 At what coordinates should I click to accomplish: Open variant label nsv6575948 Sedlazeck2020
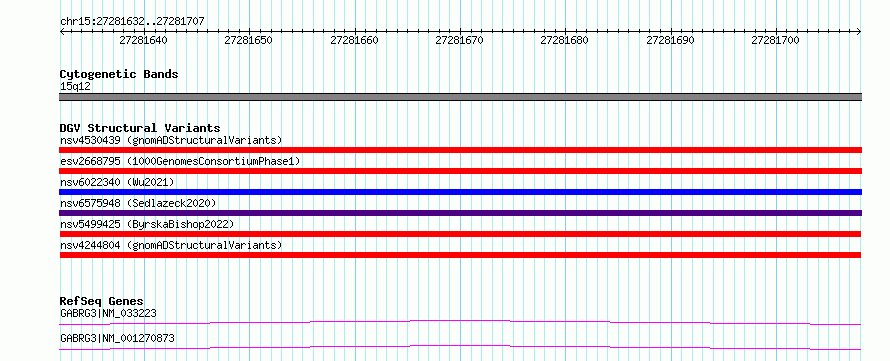click(138, 203)
